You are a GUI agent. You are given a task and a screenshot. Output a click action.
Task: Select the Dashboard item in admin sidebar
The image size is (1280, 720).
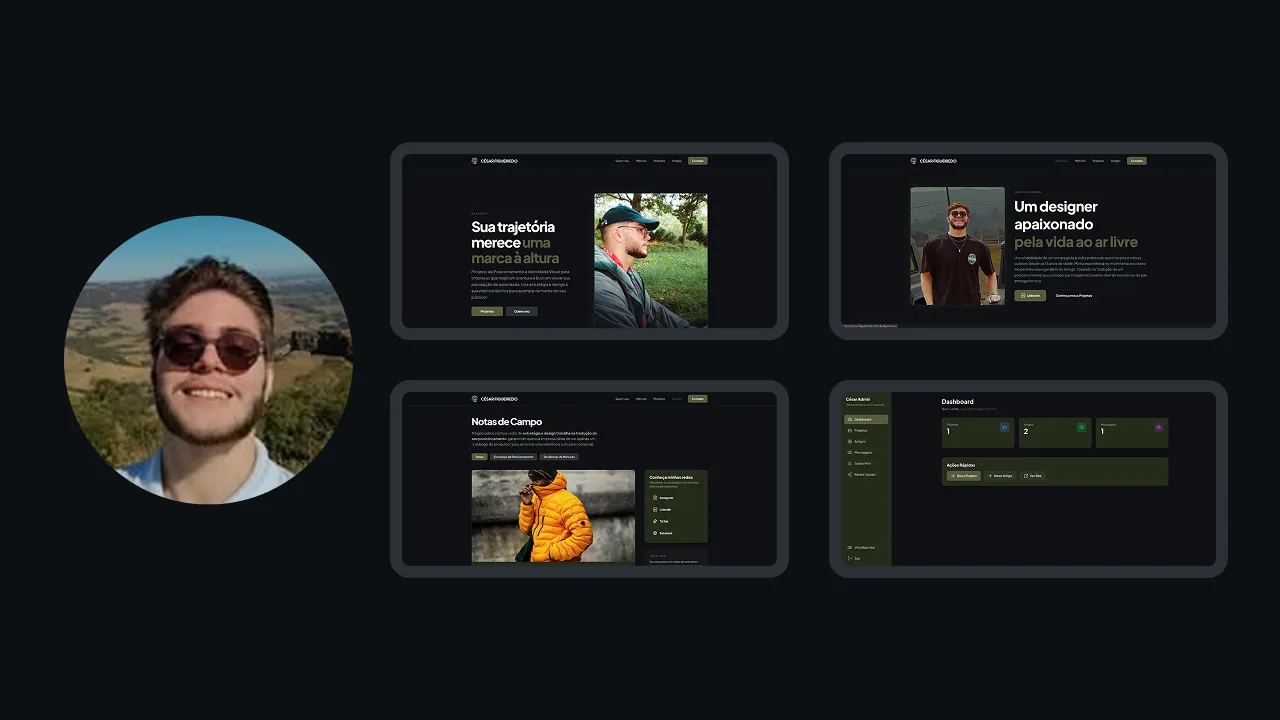point(866,419)
